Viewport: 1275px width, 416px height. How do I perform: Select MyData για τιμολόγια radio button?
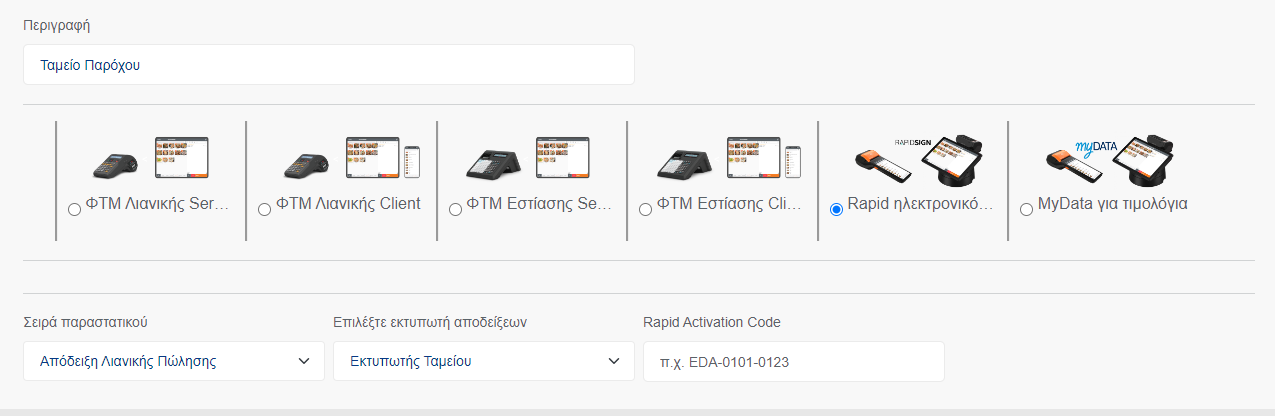pyautogui.click(x=1026, y=210)
